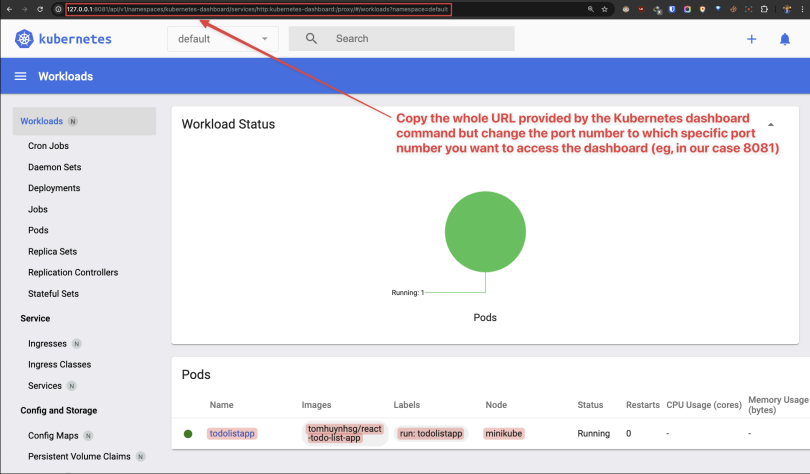
Task: Open the cookie extension icon
Action: pyautogui.click(x=733, y=9)
